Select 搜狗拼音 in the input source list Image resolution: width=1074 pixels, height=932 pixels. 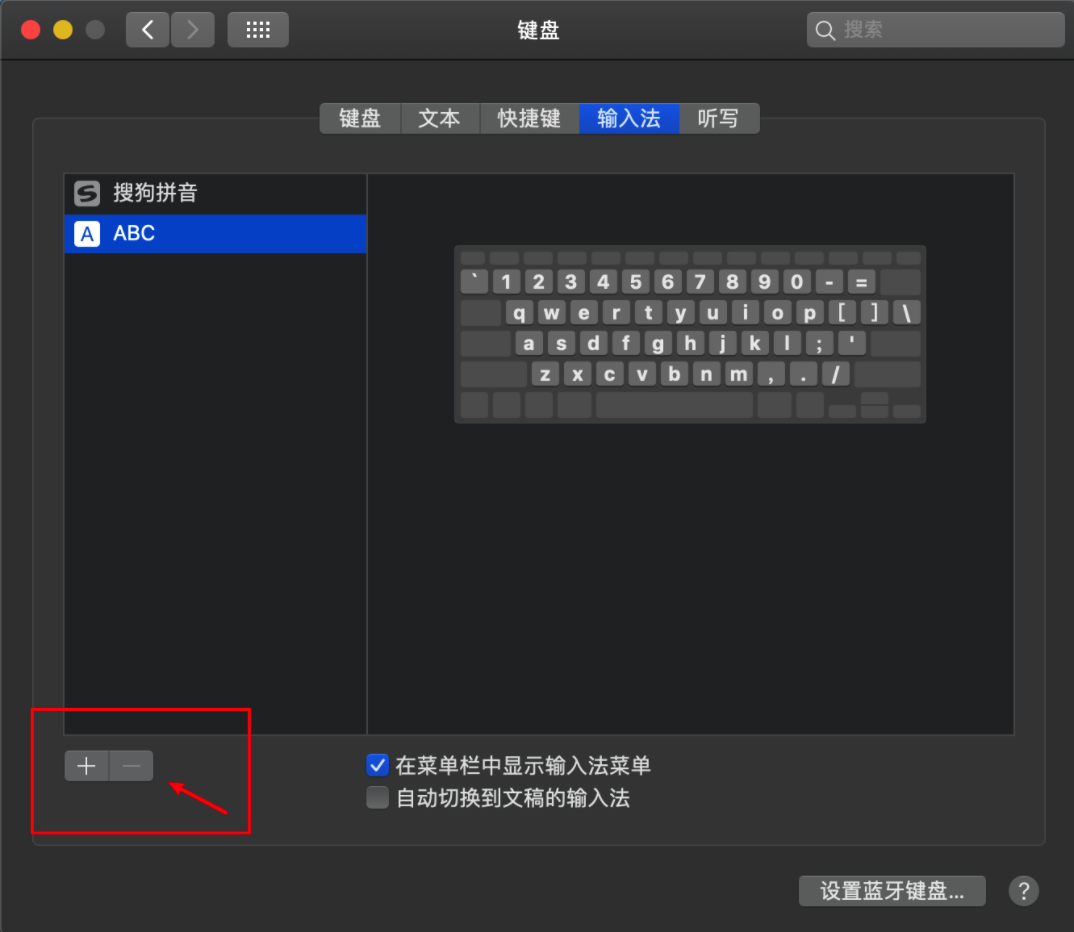(x=155, y=193)
